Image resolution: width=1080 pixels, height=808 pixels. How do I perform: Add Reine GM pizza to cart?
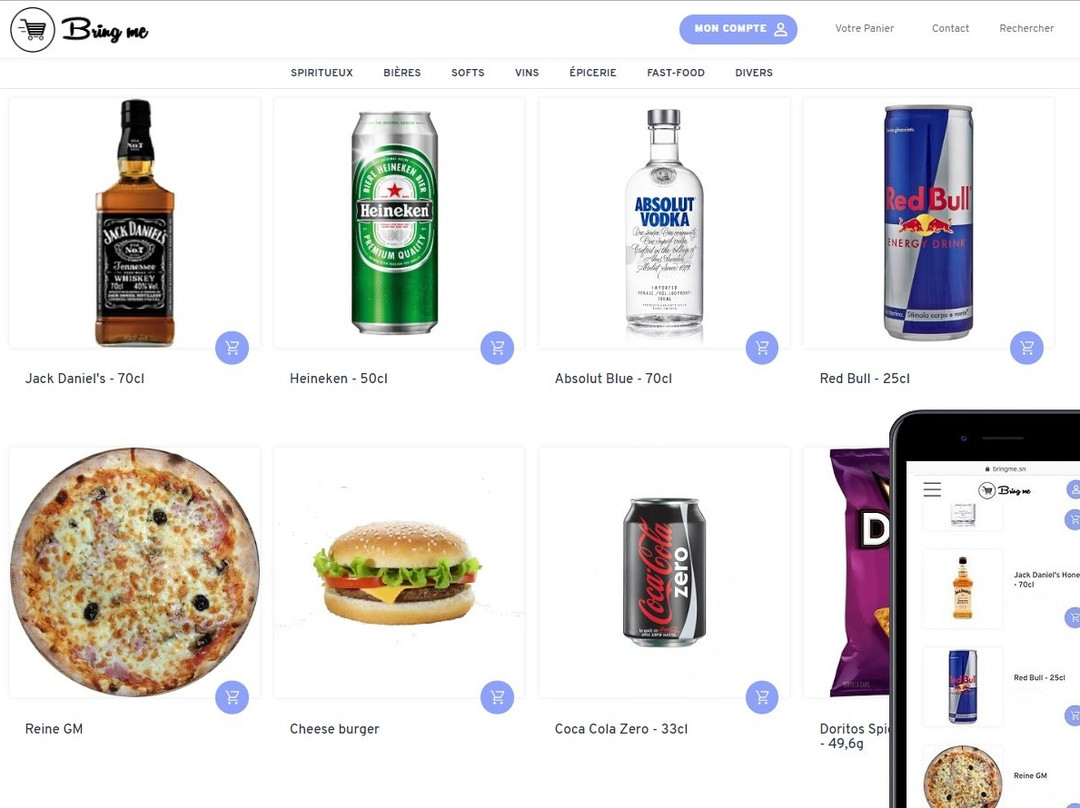pyautogui.click(x=232, y=697)
